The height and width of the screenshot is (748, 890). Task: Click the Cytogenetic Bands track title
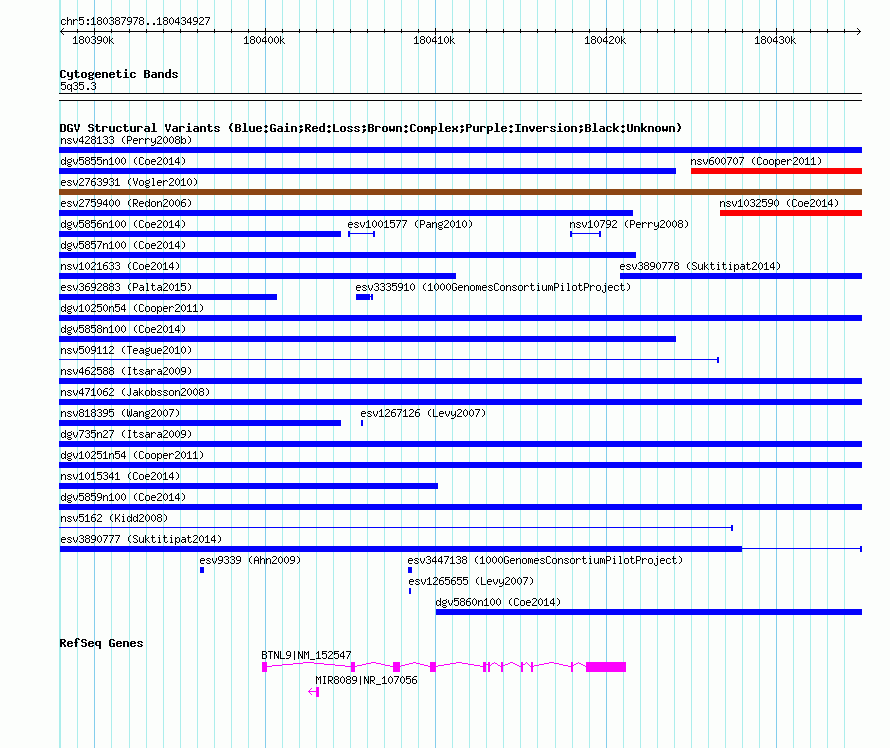coord(119,74)
